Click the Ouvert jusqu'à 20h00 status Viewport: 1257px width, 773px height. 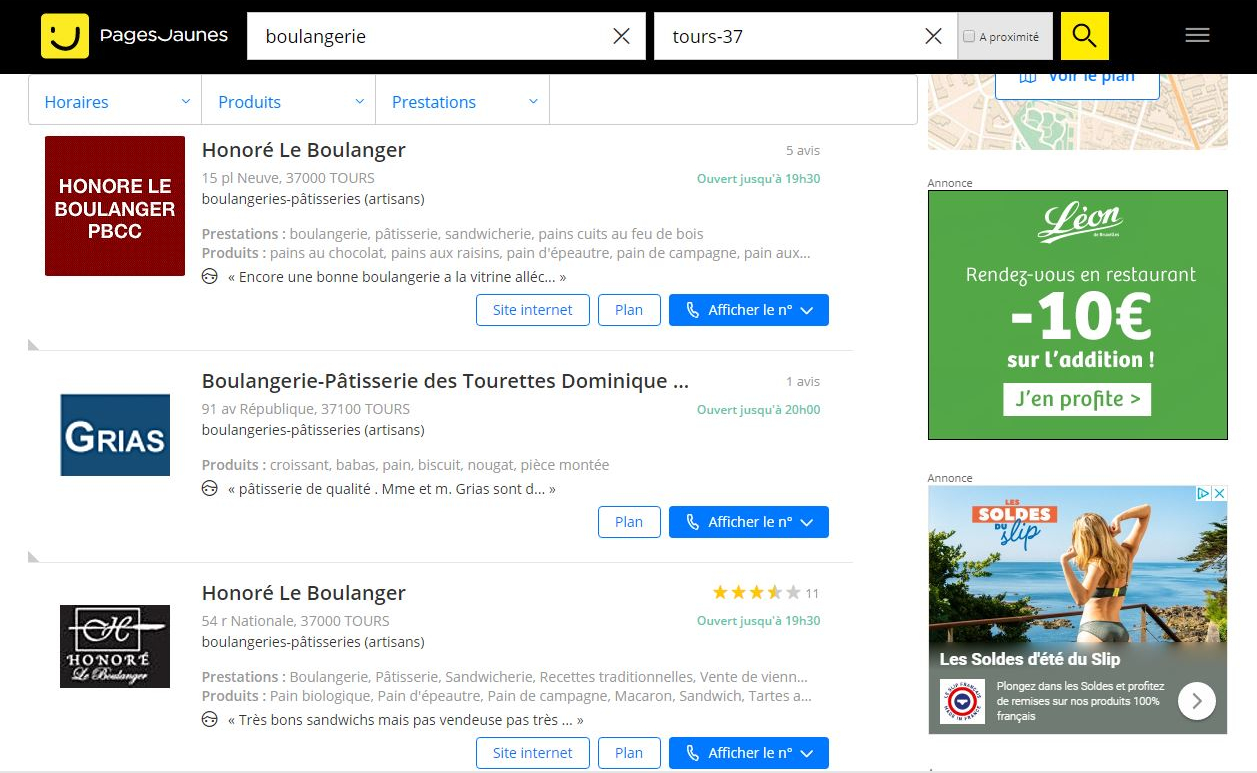(758, 410)
